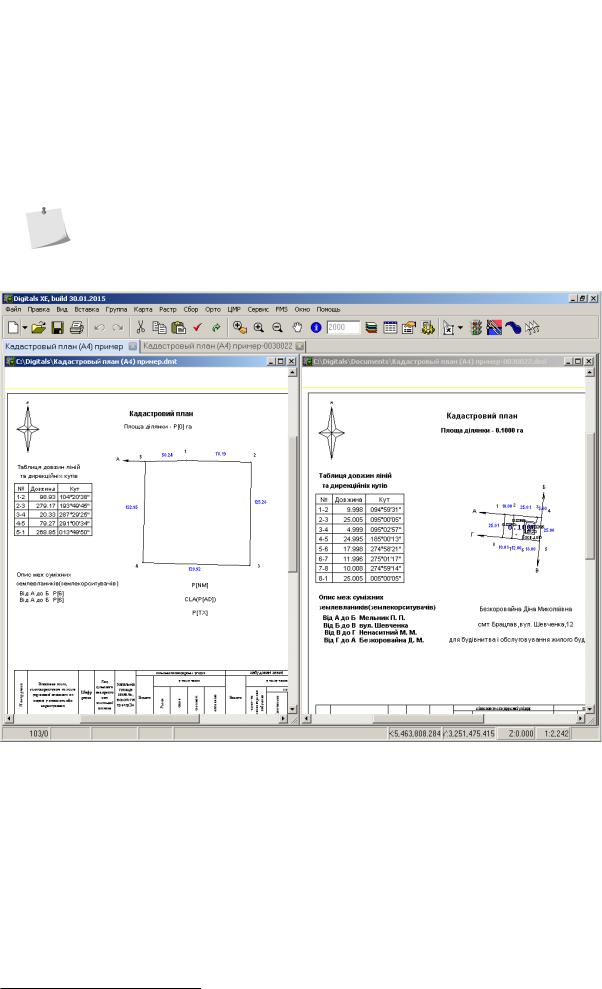Open the Растр menu
The height and width of the screenshot is (989, 602).
(168, 310)
